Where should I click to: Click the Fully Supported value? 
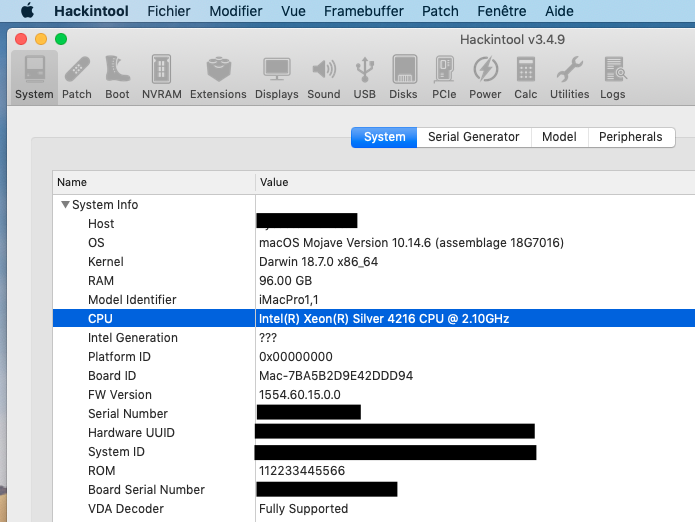pos(304,509)
